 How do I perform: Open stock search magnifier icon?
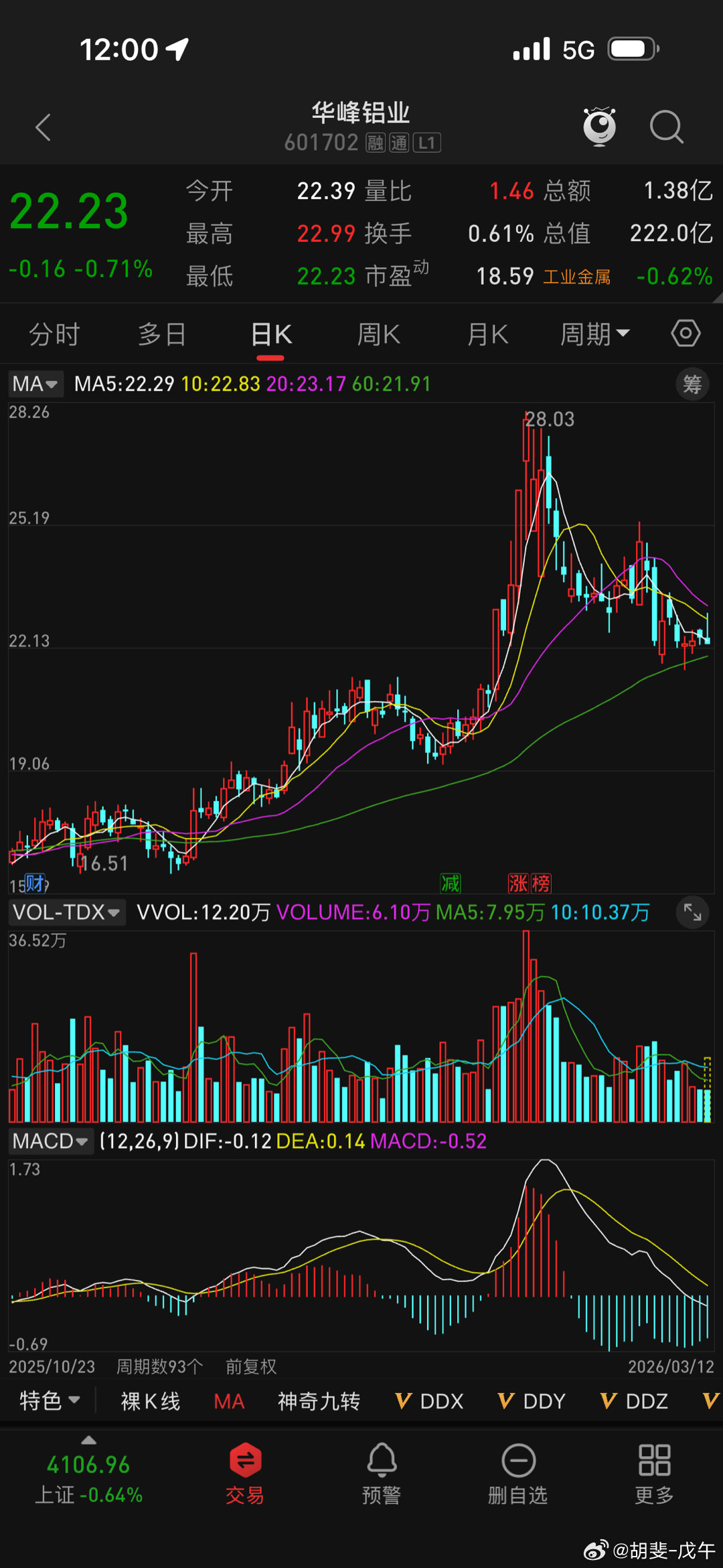point(667,127)
